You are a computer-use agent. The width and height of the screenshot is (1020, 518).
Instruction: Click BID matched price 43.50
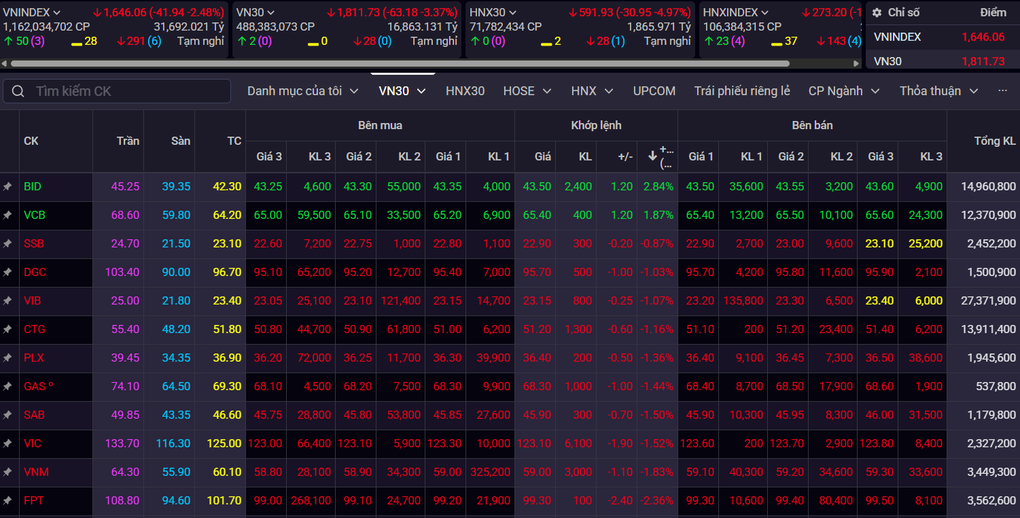(x=537, y=187)
